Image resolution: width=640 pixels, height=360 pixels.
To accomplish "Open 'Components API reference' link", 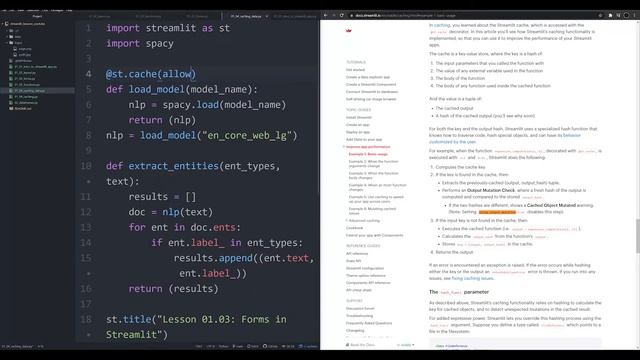I will pos(368,283).
